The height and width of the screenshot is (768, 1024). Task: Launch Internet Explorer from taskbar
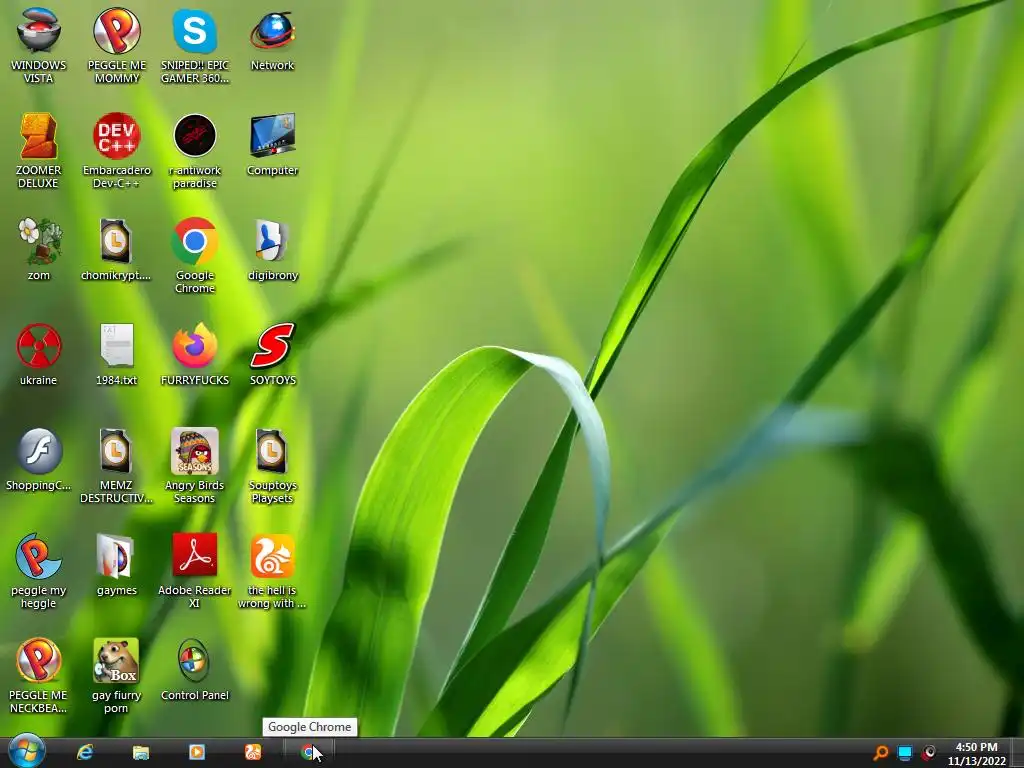(x=85, y=752)
